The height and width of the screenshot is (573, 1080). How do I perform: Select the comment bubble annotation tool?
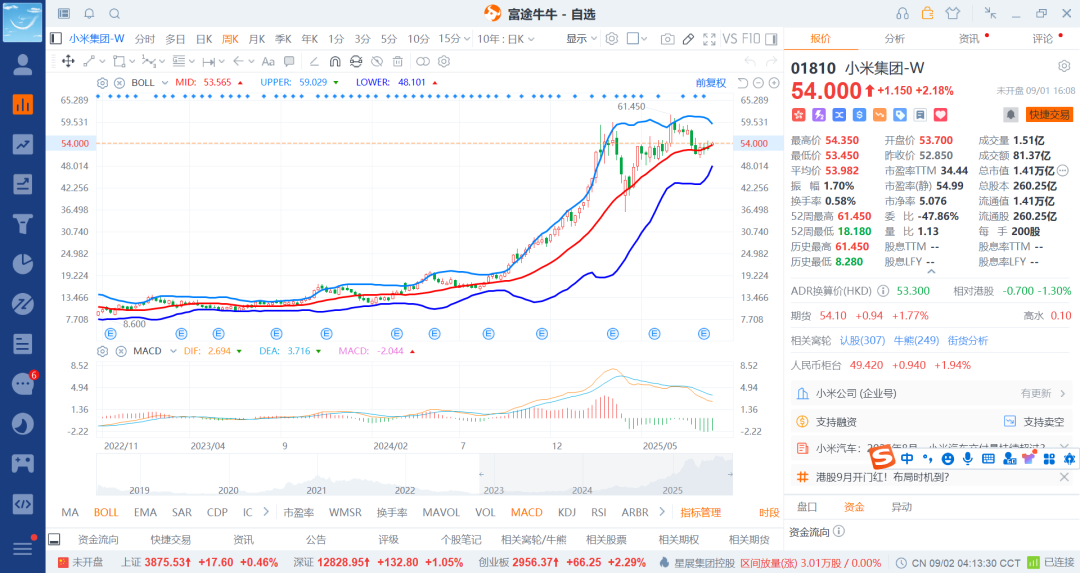[x=289, y=61]
